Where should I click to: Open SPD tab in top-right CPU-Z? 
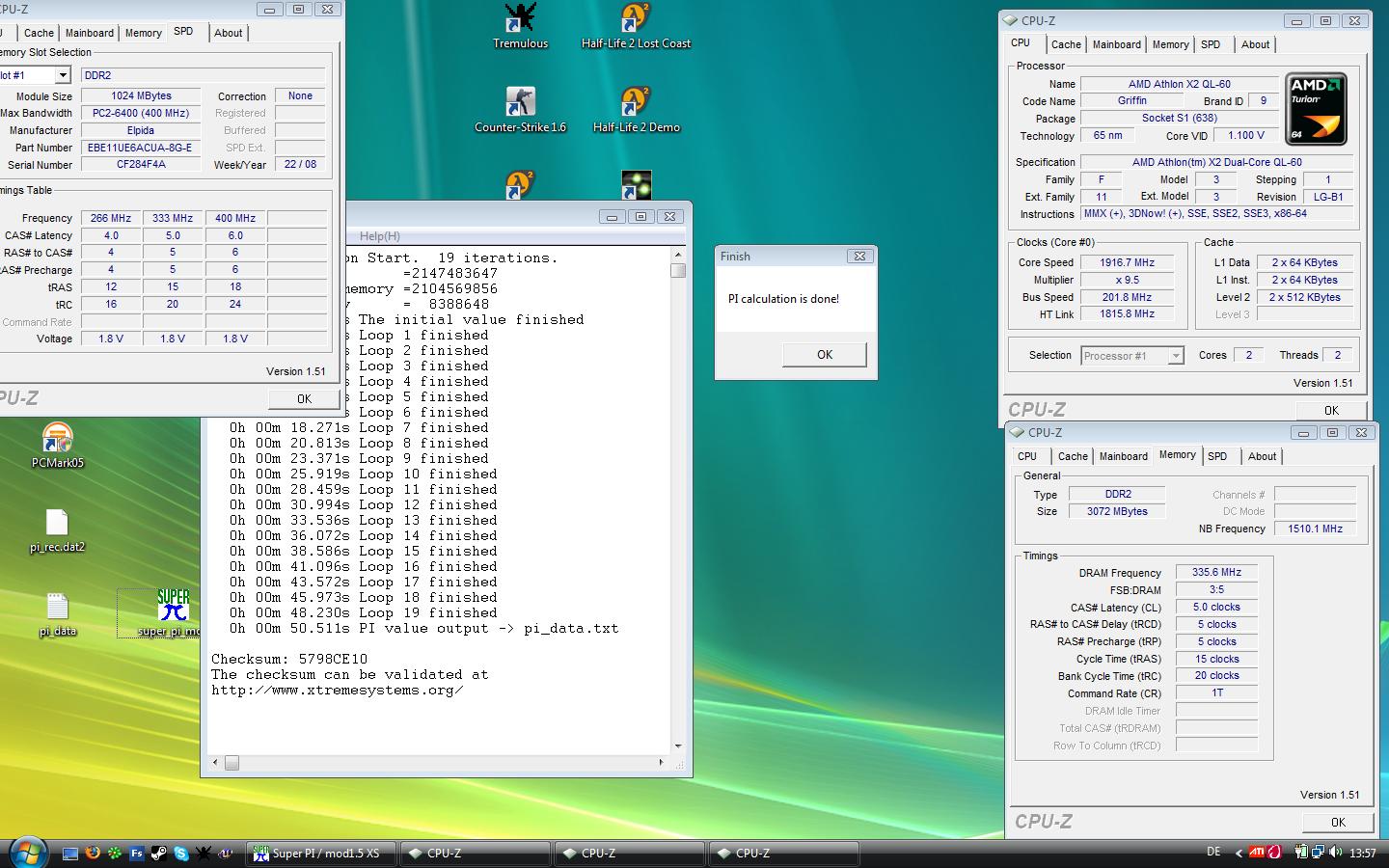tap(1211, 44)
